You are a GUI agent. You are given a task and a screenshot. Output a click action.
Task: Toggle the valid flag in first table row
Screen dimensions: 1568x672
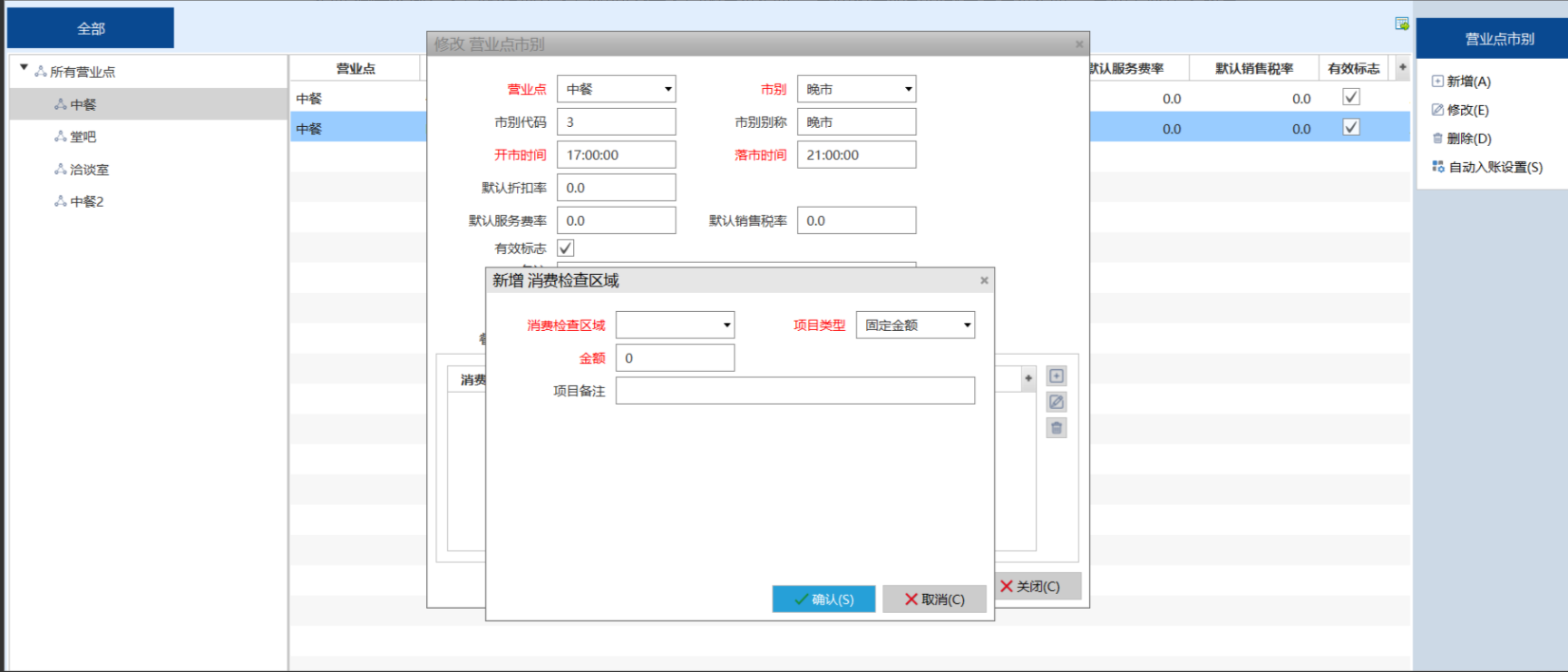pos(1351,97)
